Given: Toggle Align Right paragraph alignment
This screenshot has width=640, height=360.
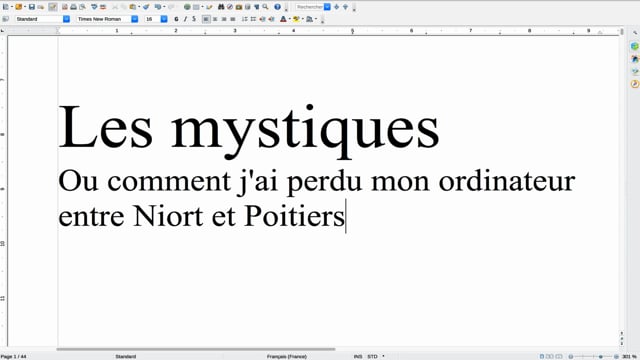Looking at the screenshot, I should [x=224, y=19].
